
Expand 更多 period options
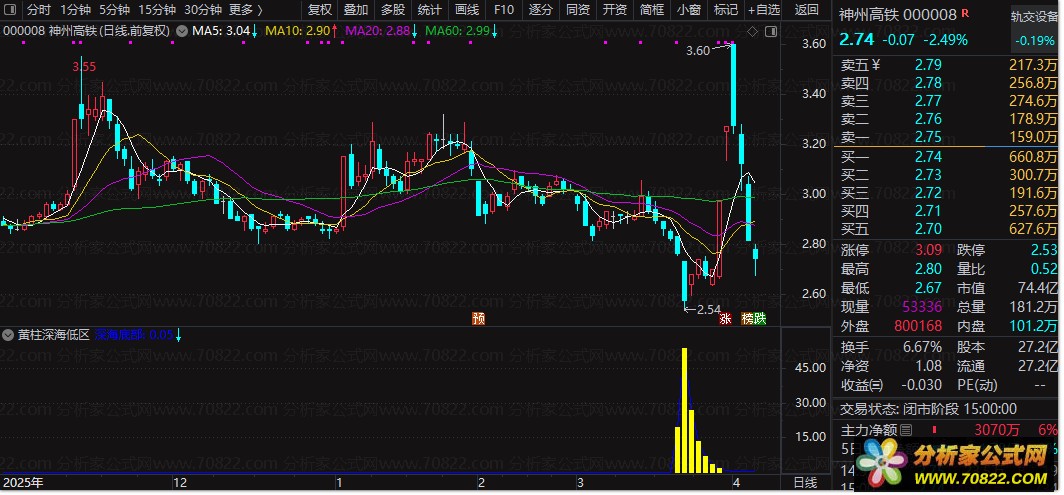[x=246, y=10]
